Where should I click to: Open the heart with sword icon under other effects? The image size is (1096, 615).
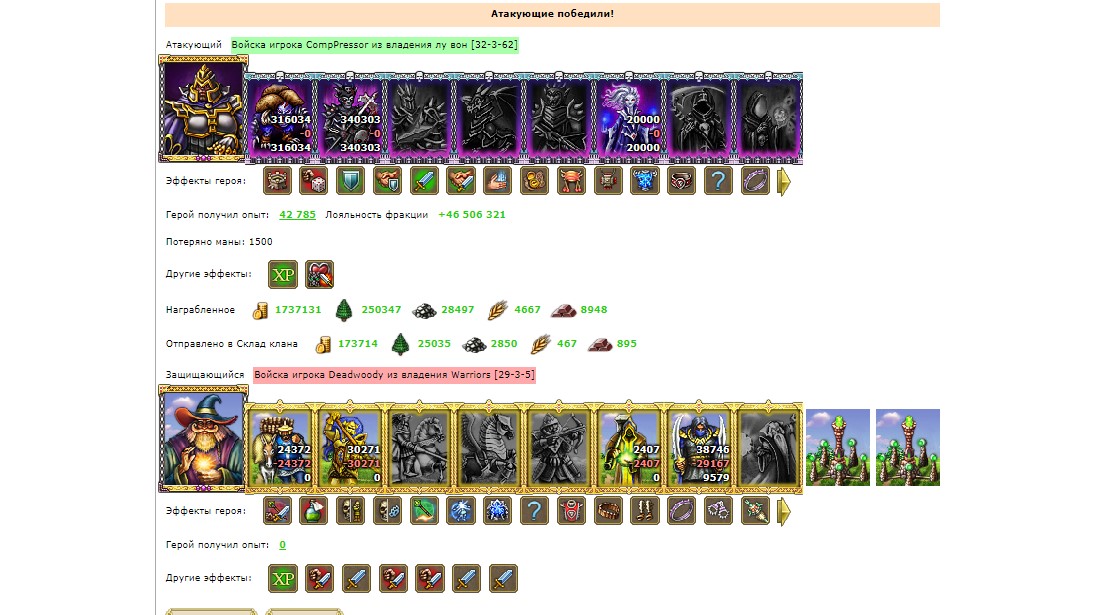click(x=319, y=274)
